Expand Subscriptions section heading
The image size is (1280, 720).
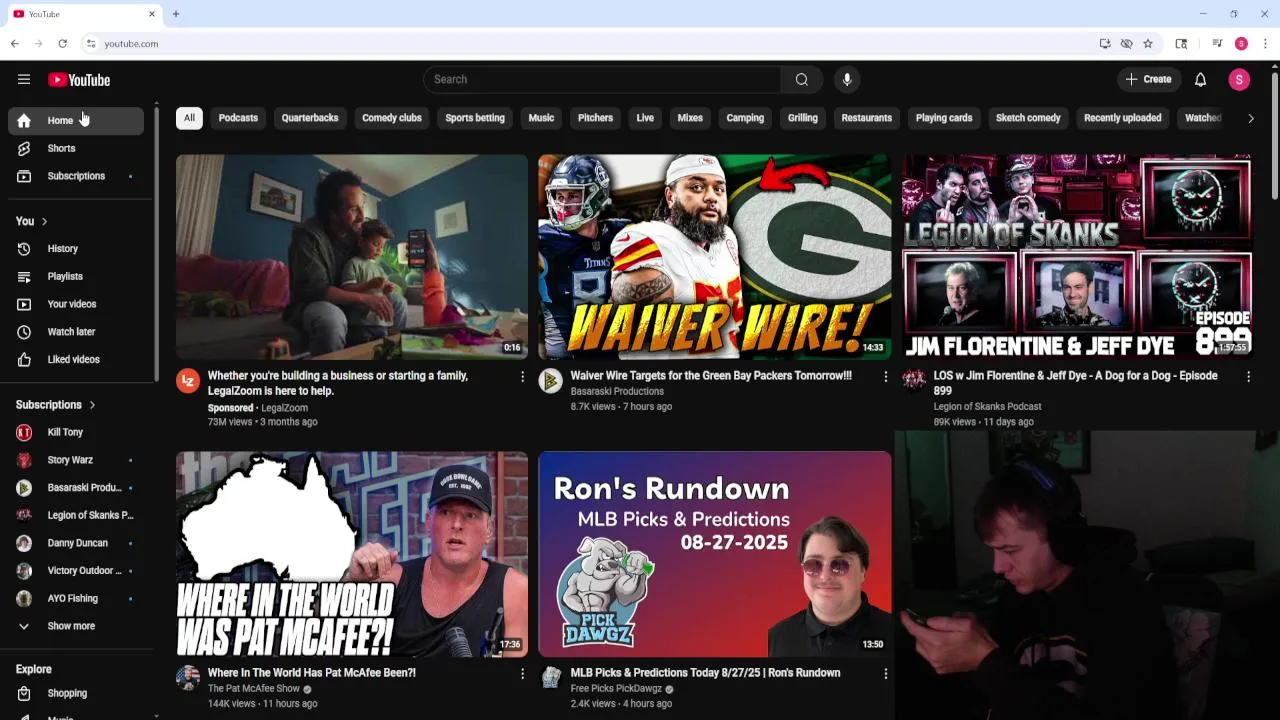tap(56, 405)
